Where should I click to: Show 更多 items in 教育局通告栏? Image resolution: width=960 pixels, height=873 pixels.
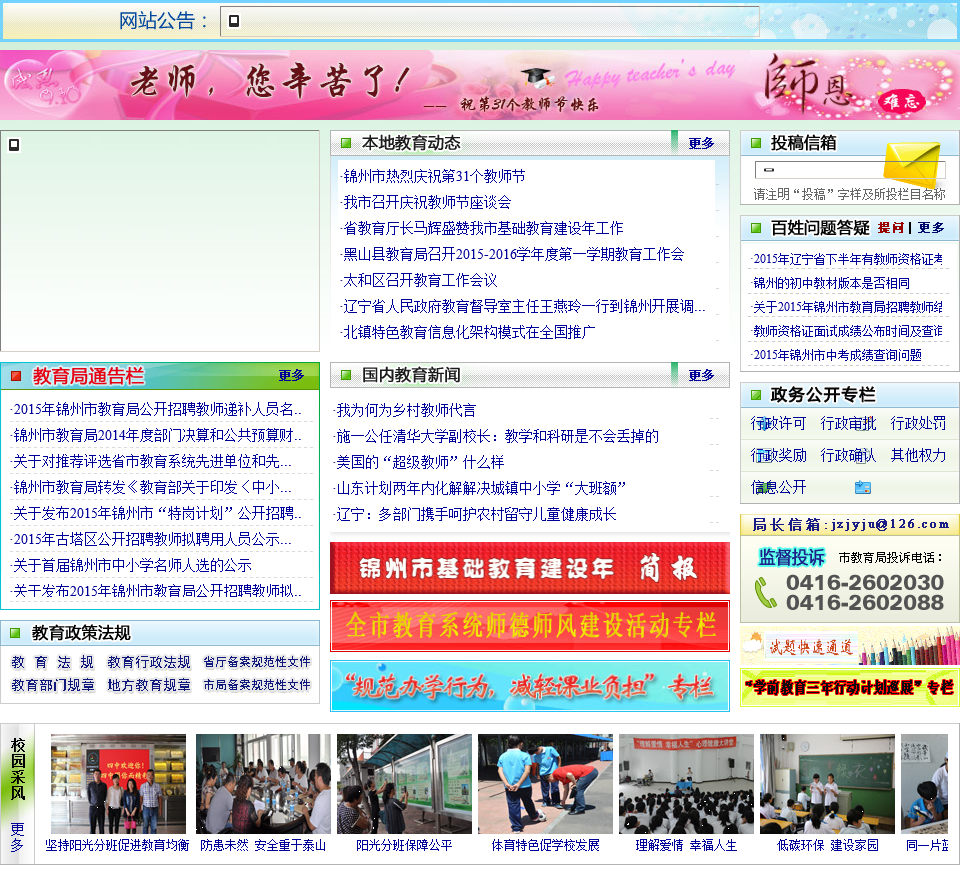click(x=291, y=376)
